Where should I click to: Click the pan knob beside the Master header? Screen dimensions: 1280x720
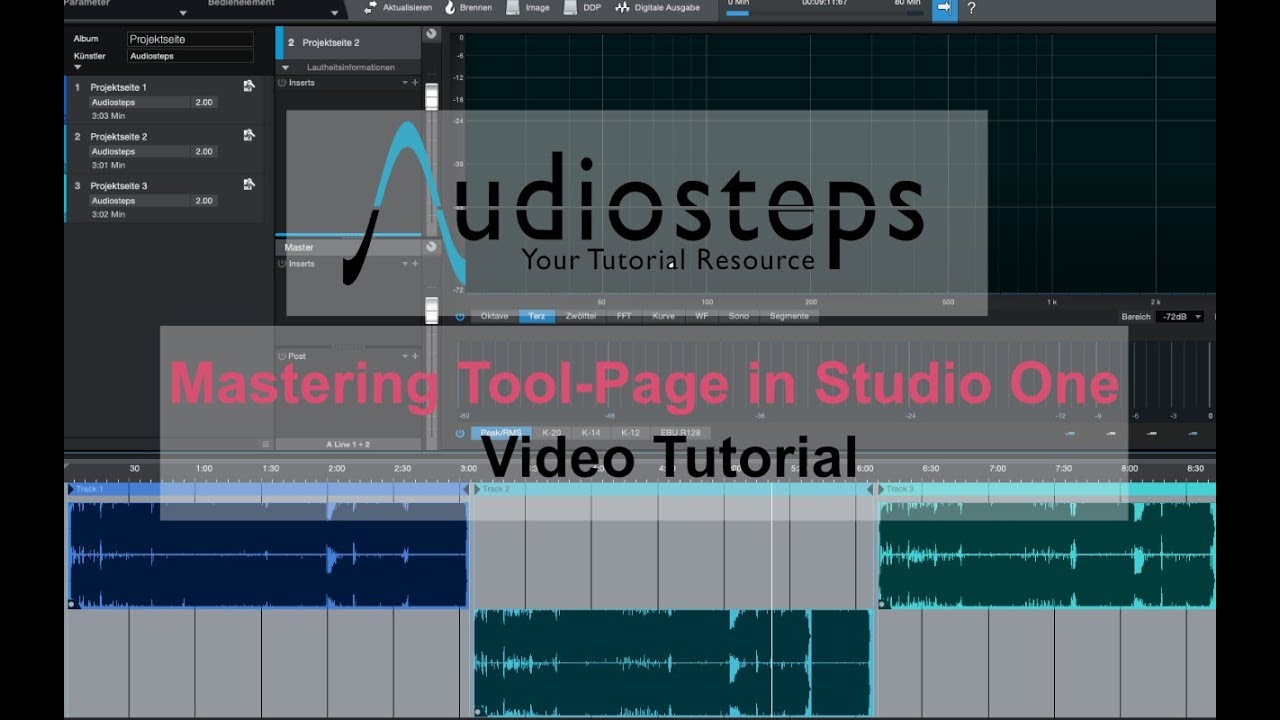(x=431, y=247)
